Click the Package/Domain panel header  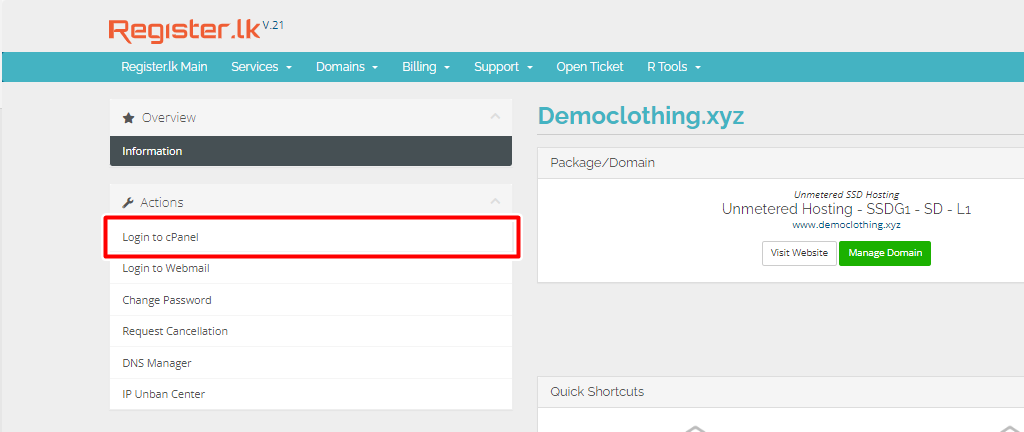point(780,162)
